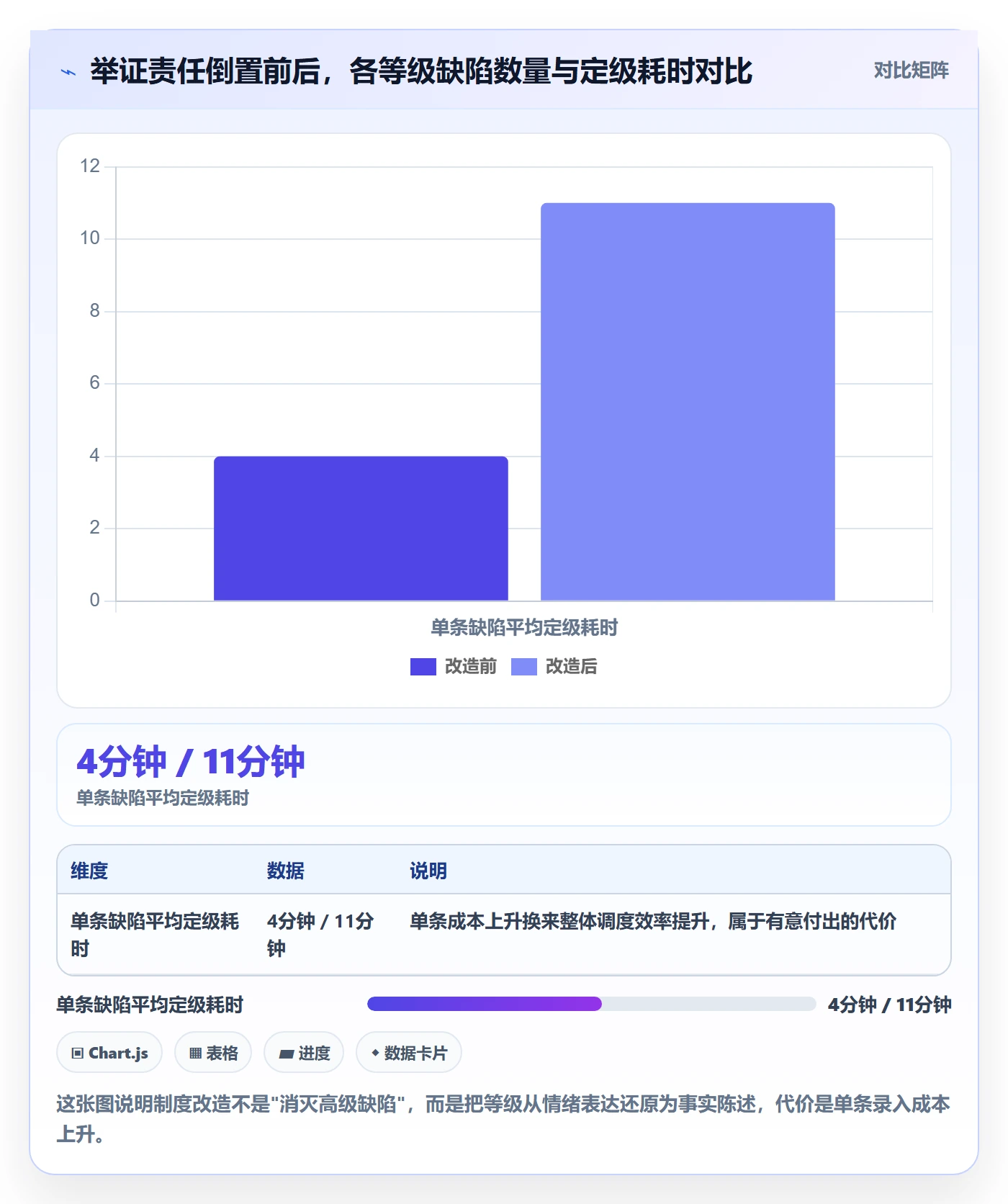Click the large 4分钟 / 11分钟 stat value
Screen dimensions: 1008x1204
[x=191, y=761]
